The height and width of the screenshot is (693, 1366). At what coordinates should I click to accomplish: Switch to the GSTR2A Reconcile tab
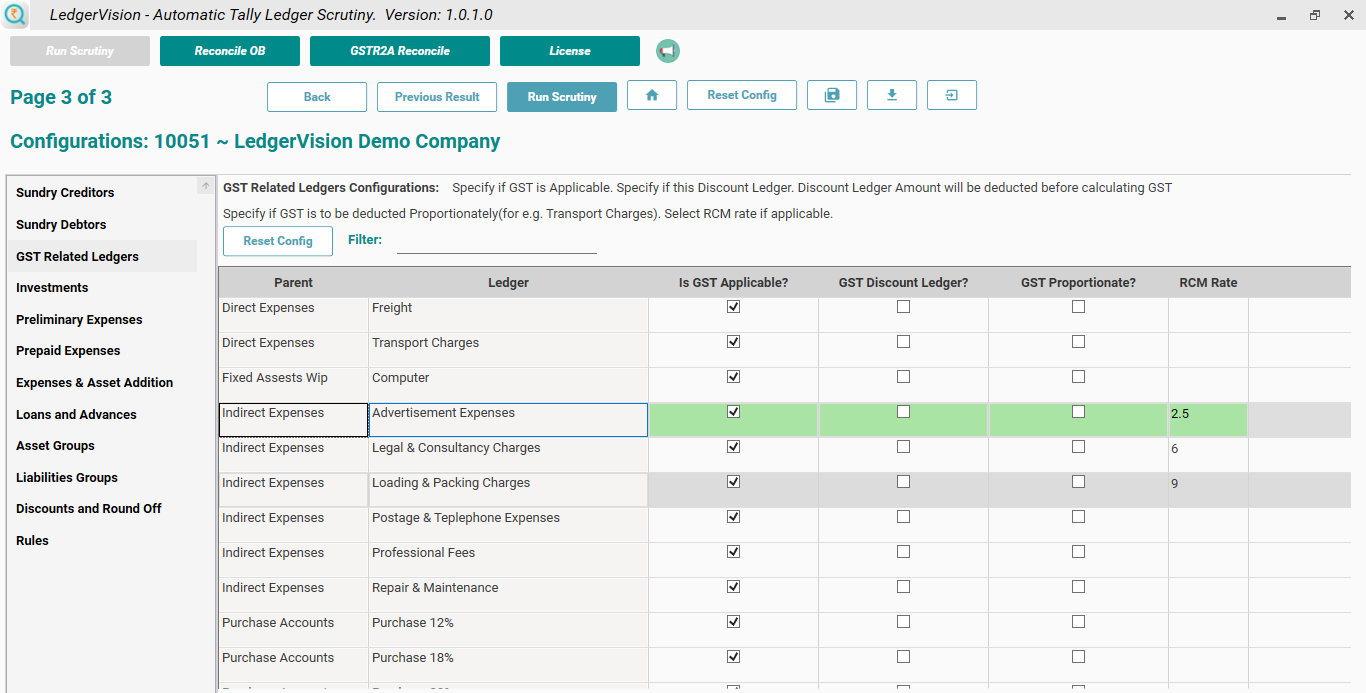[399, 50]
